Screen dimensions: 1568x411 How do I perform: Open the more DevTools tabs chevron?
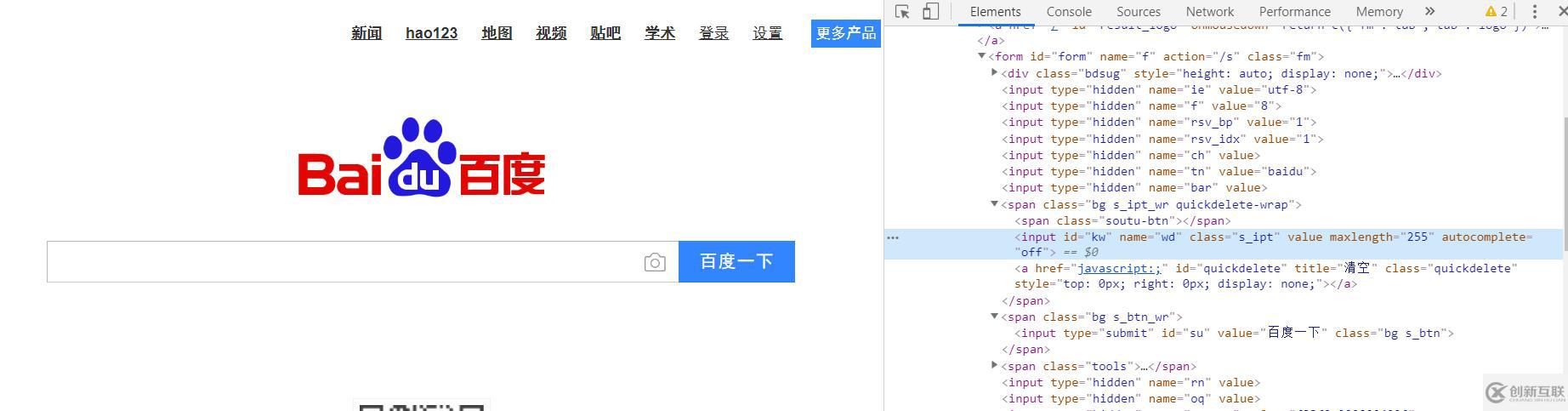1429,11
